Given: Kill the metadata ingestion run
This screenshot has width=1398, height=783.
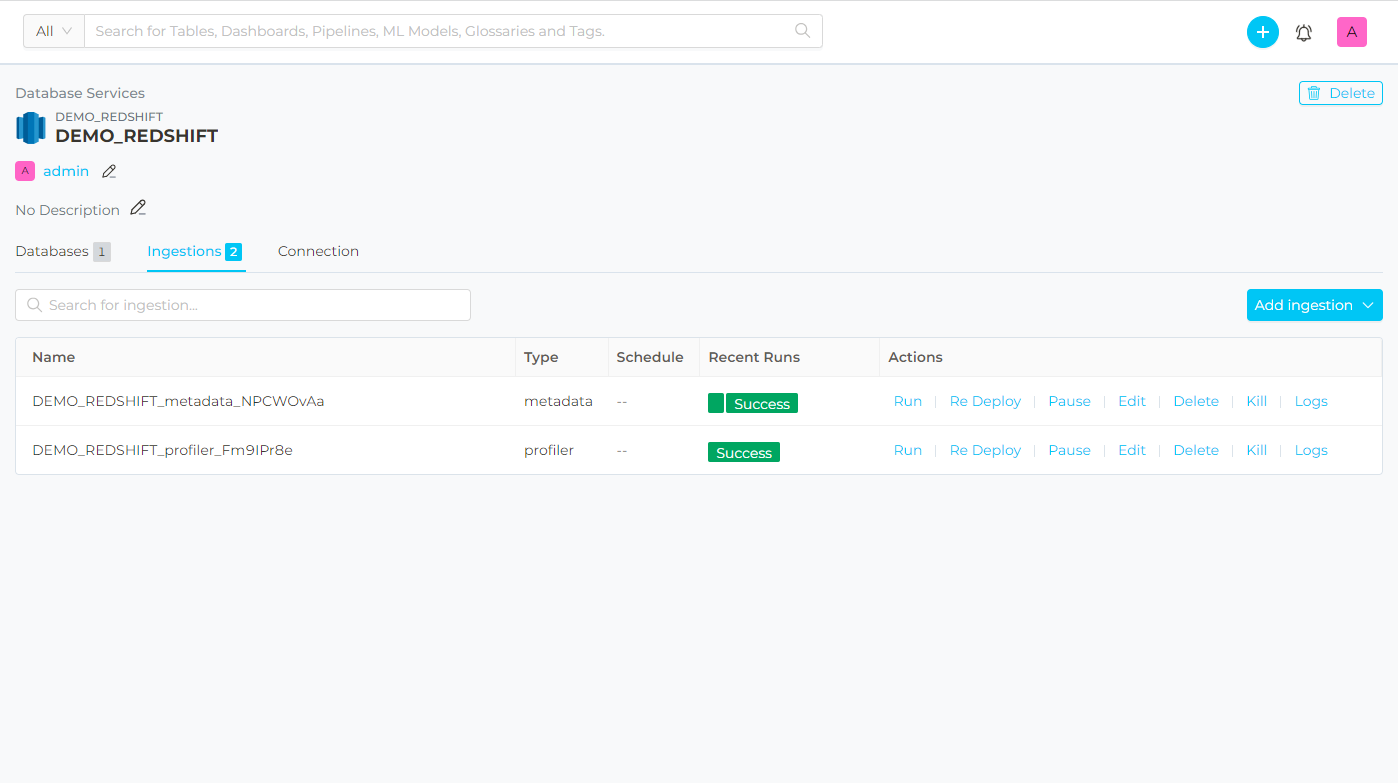Looking at the screenshot, I should [x=1256, y=401].
